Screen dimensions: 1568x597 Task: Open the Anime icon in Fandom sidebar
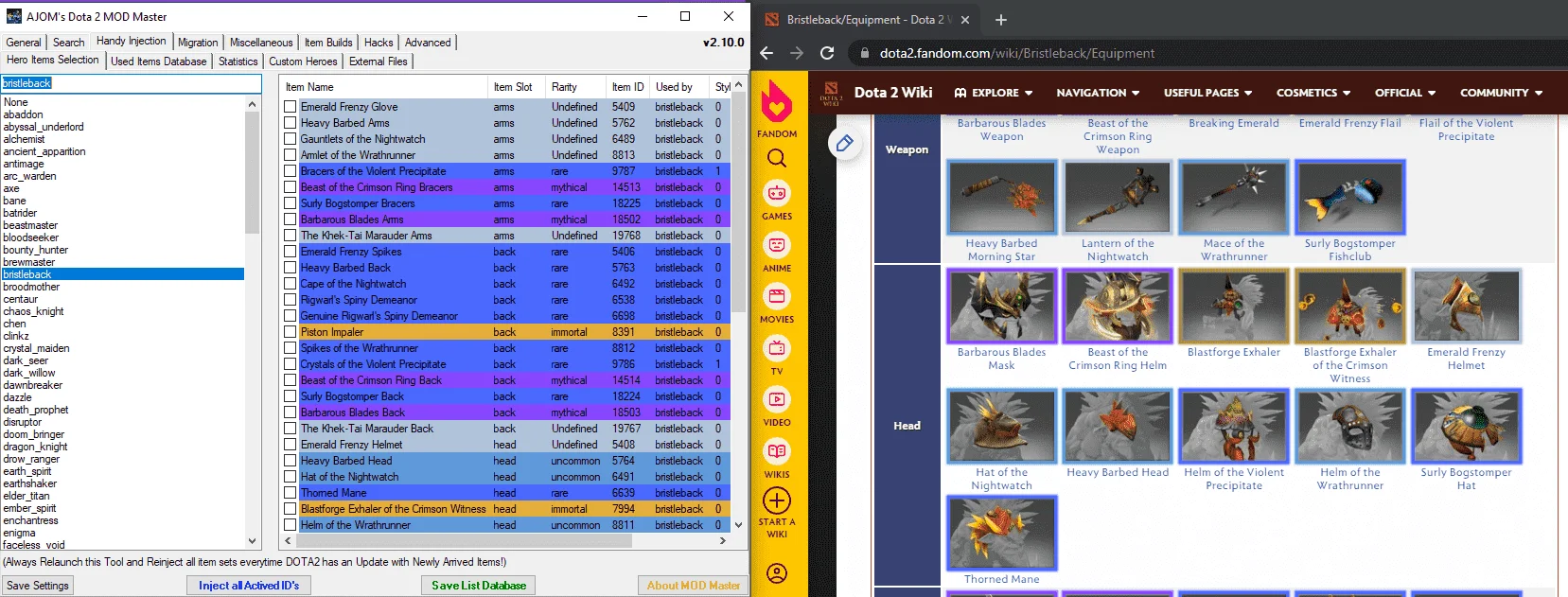pyautogui.click(x=777, y=245)
